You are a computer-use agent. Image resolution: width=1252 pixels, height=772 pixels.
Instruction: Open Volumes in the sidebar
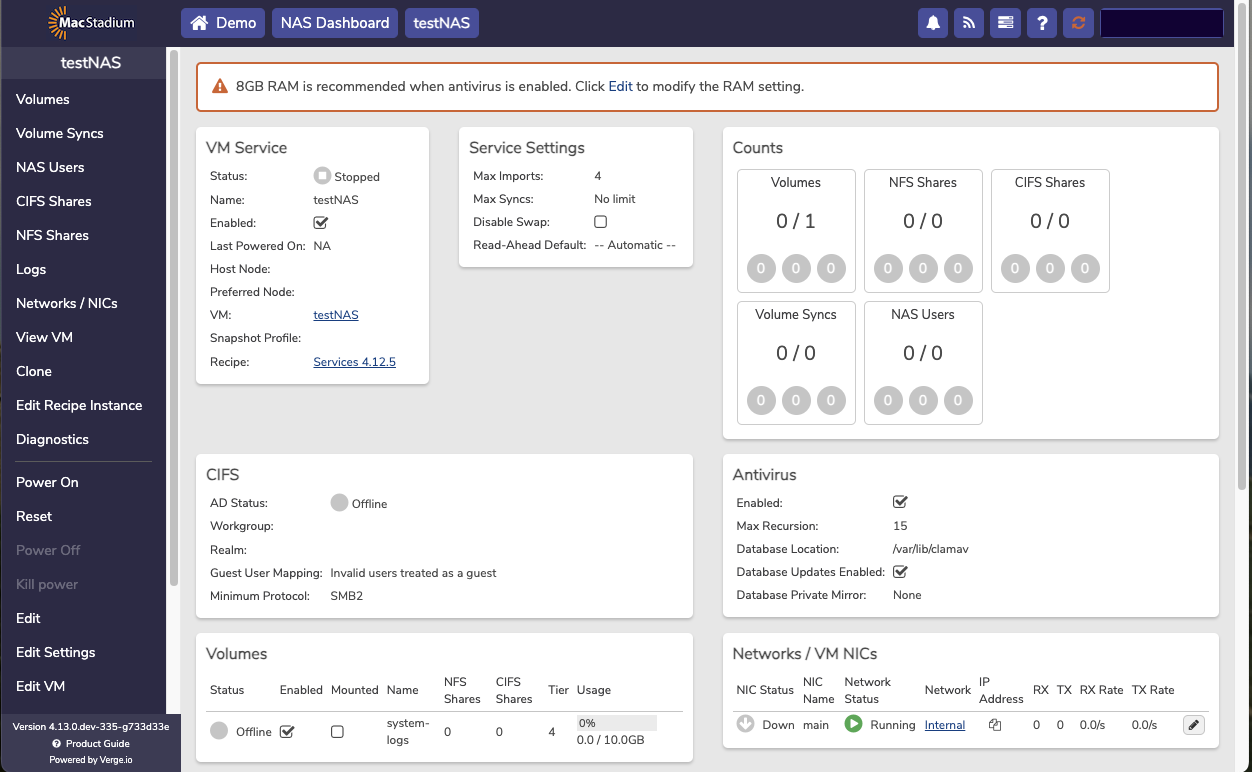(43, 99)
